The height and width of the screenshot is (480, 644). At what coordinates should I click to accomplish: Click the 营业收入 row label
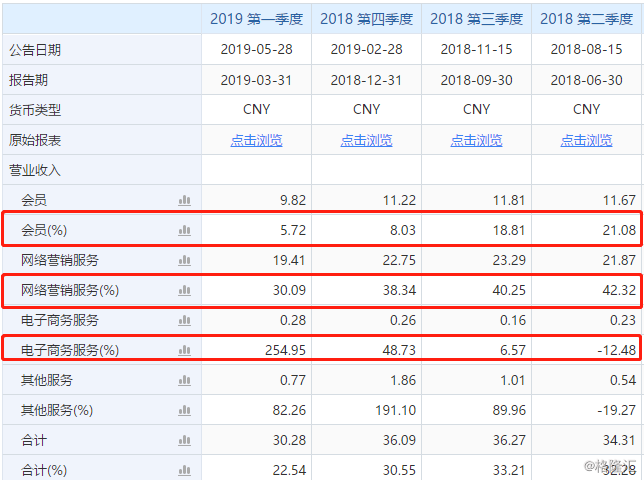[x=35, y=170]
